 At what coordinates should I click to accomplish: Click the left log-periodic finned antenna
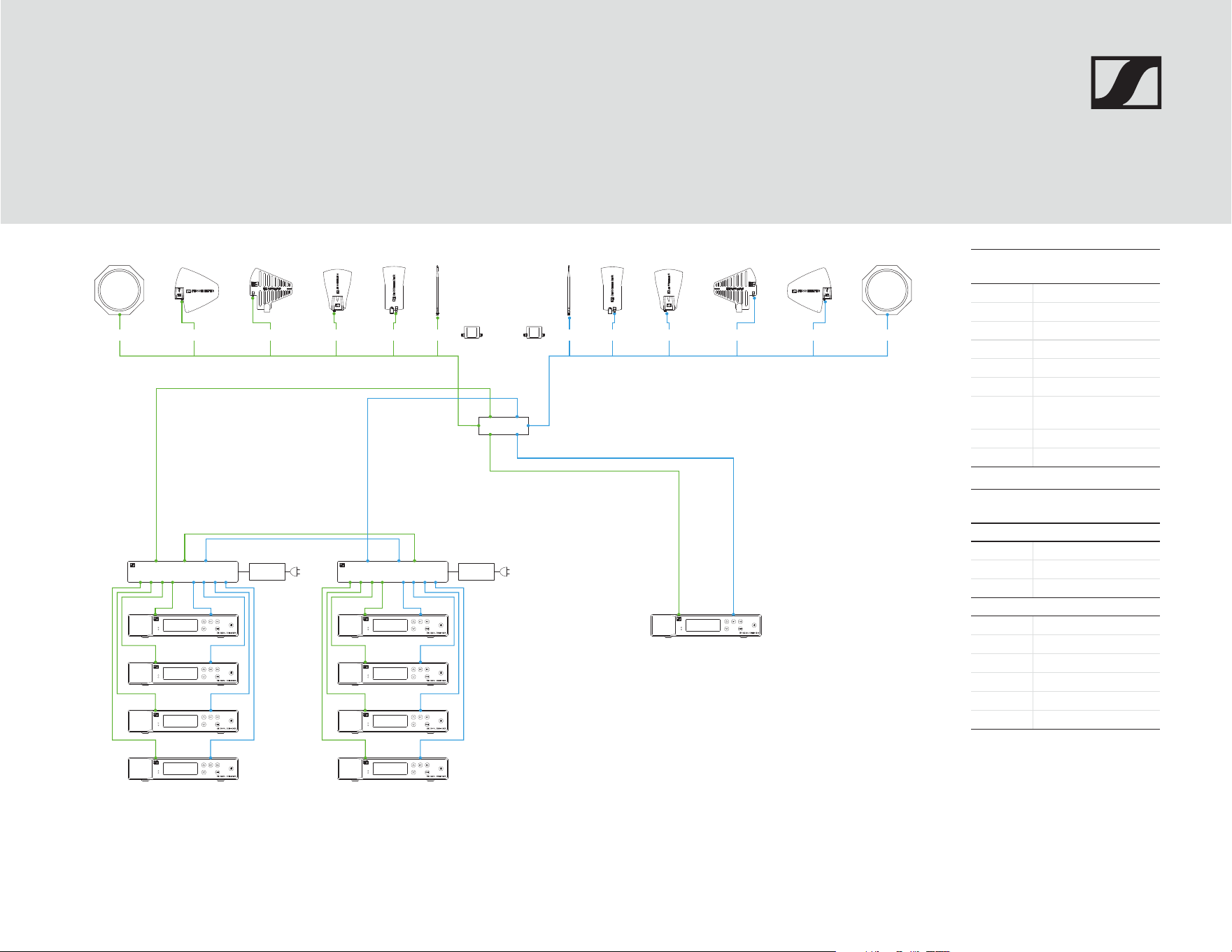[x=271, y=290]
